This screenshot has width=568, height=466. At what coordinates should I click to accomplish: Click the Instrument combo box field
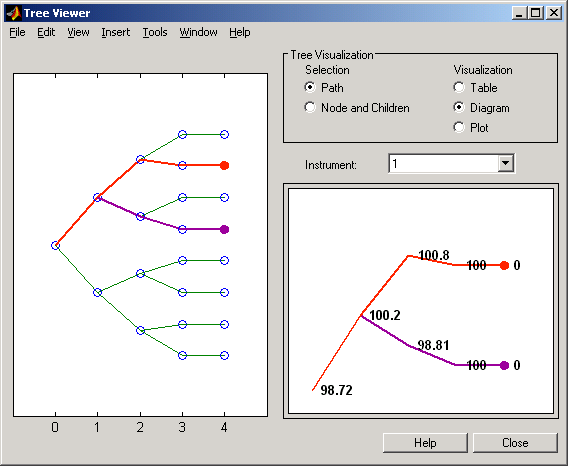pyautogui.click(x=451, y=164)
